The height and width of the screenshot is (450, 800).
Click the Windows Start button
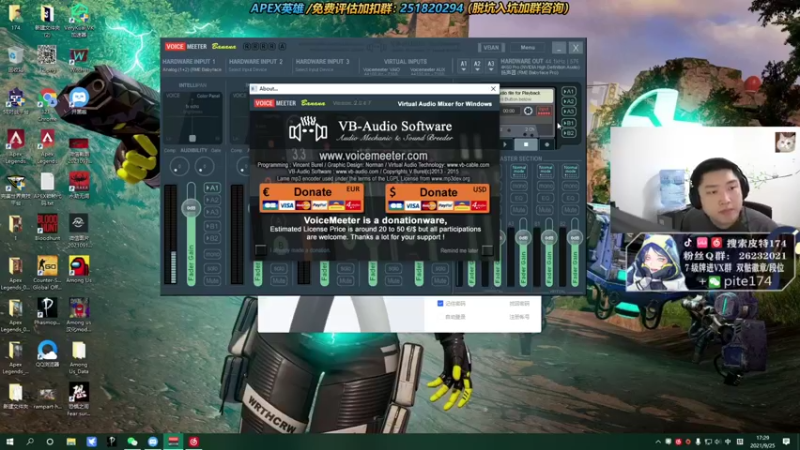[x=9, y=441]
